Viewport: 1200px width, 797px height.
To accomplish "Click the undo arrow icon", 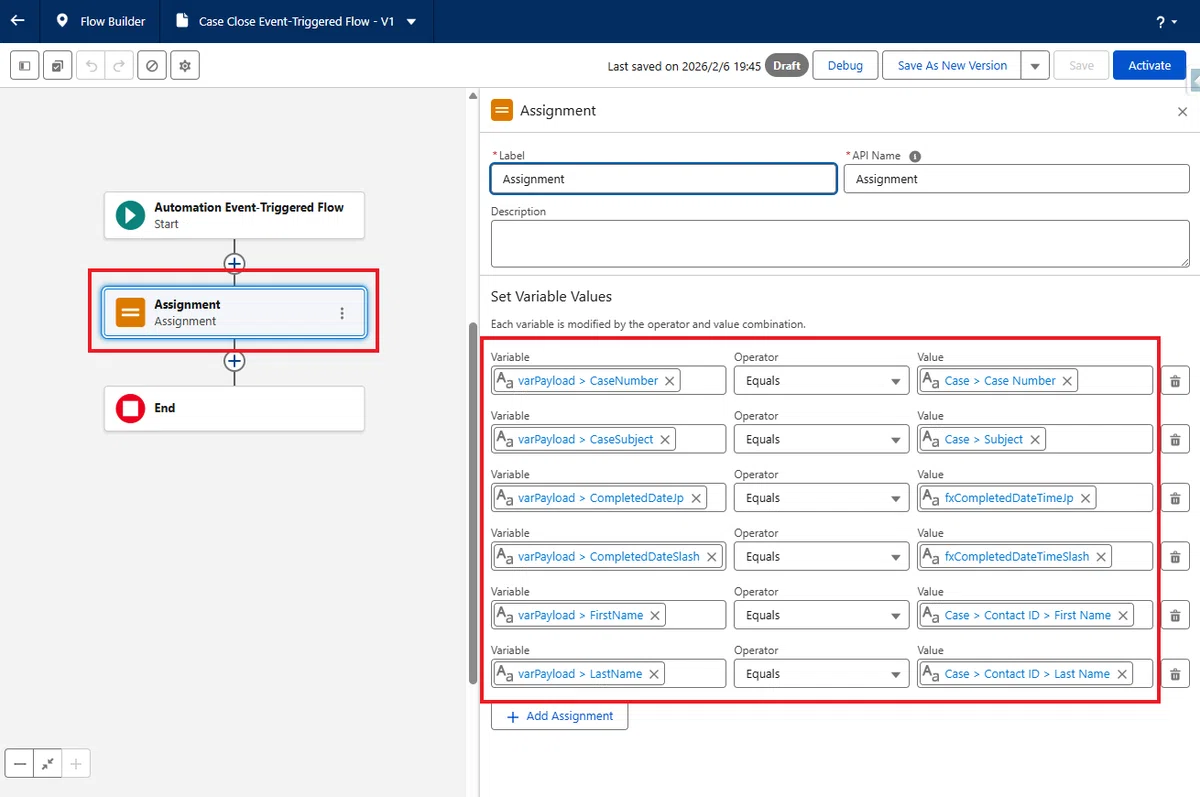I will tap(91, 66).
